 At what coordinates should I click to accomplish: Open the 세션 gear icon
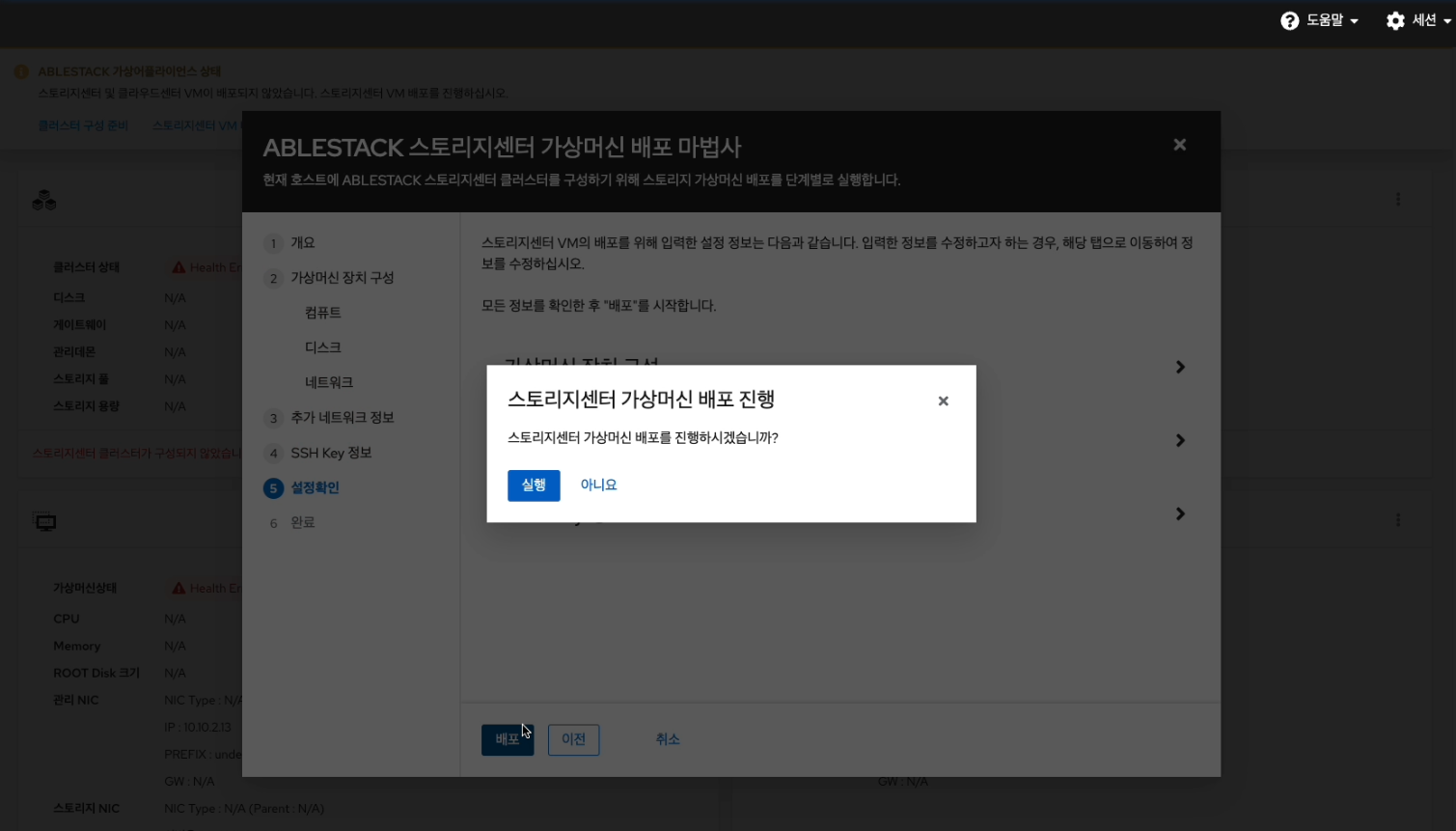point(1395,20)
